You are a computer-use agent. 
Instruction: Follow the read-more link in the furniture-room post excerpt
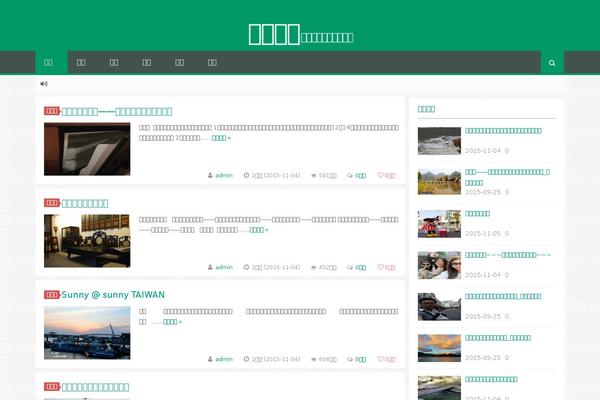pyautogui.click(x=259, y=230)
